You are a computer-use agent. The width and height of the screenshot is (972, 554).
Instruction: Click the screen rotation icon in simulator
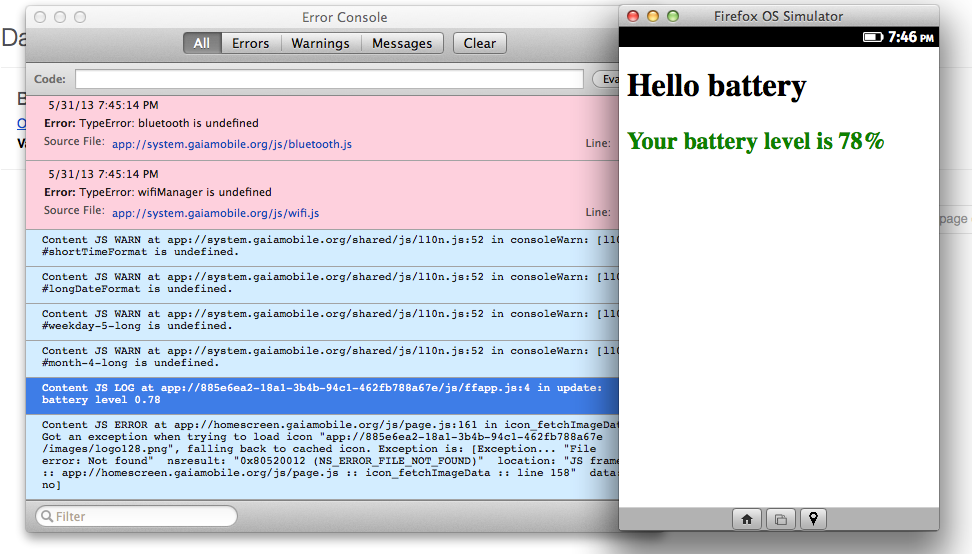point(780,518)
